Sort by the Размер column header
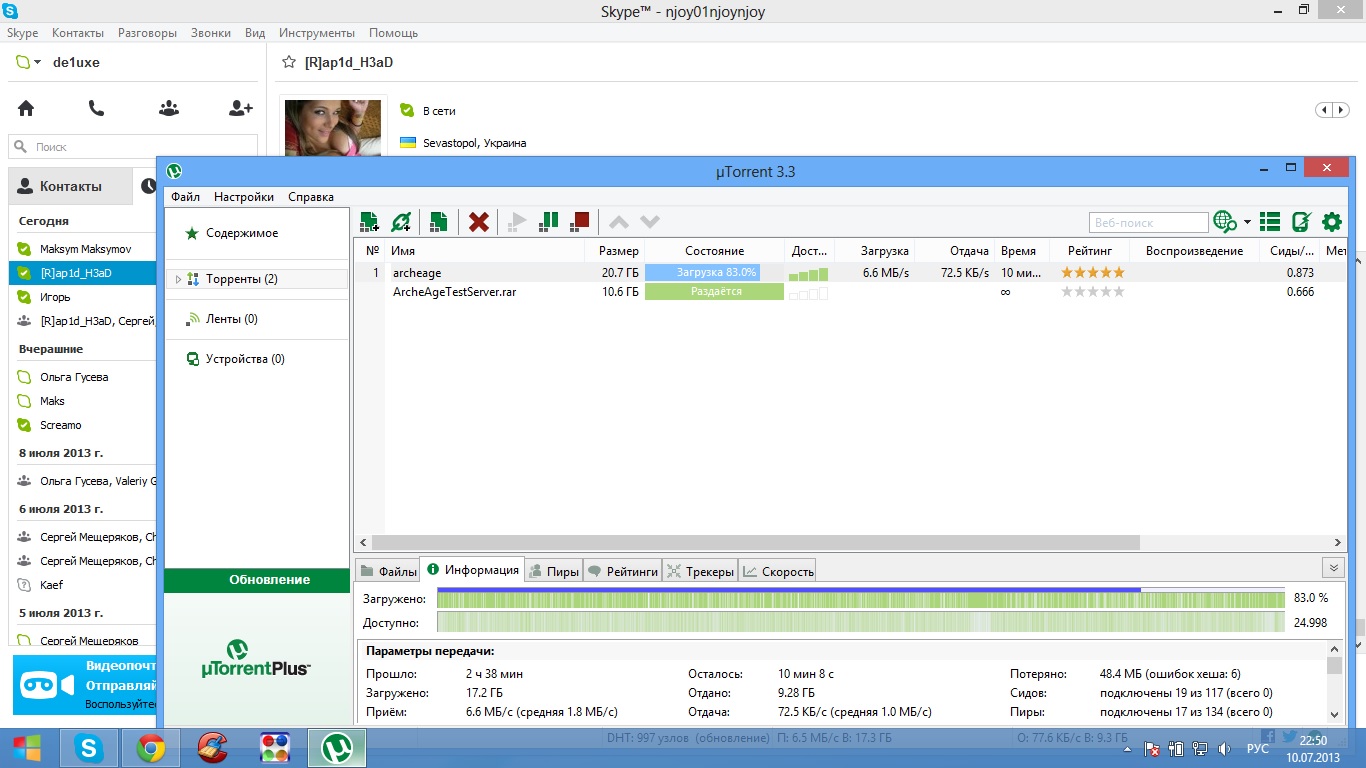The height and width of the screenshot is (768, 1366). click(x=614, y=251)
